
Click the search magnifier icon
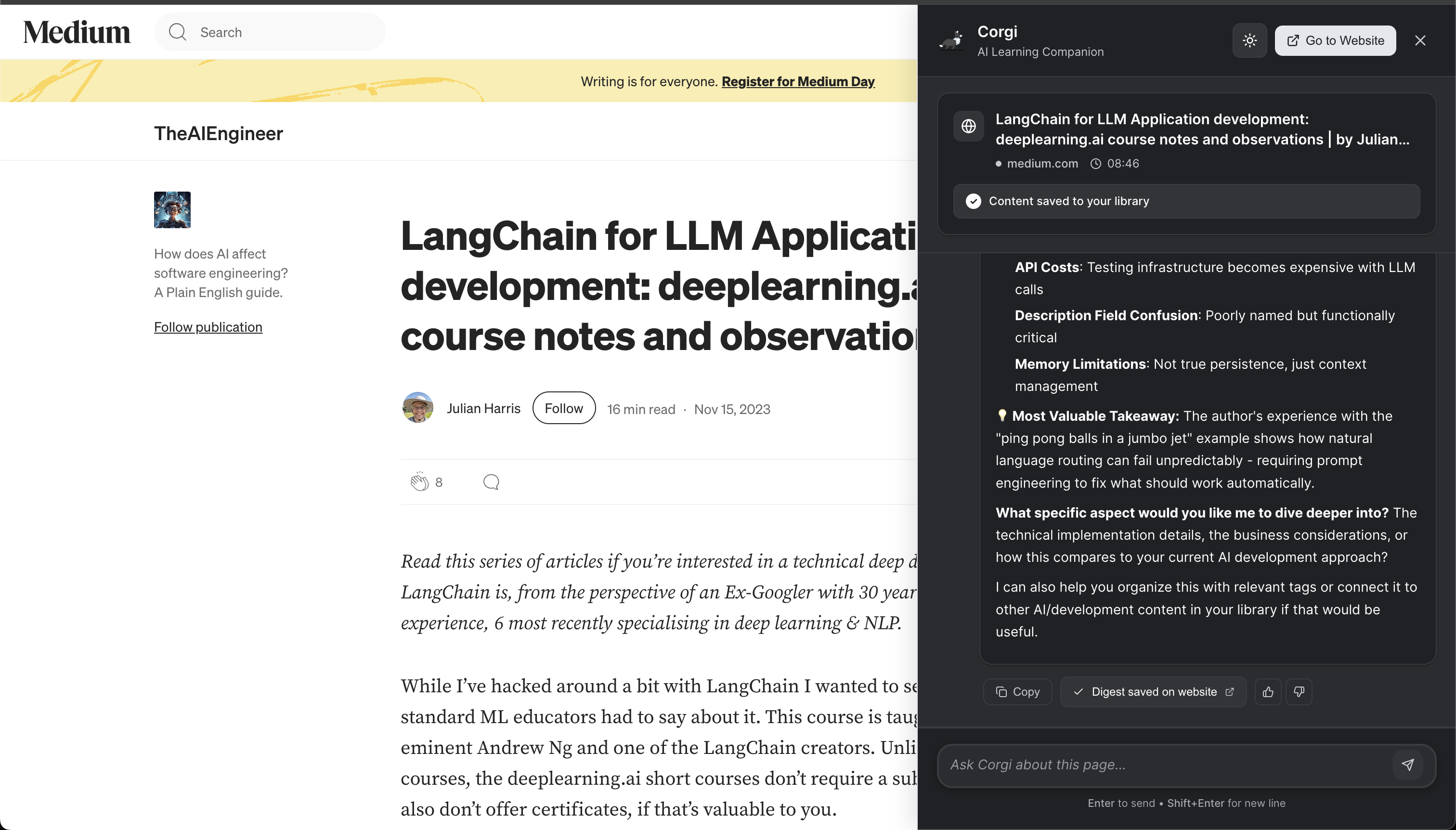click(x=177, y=32)
